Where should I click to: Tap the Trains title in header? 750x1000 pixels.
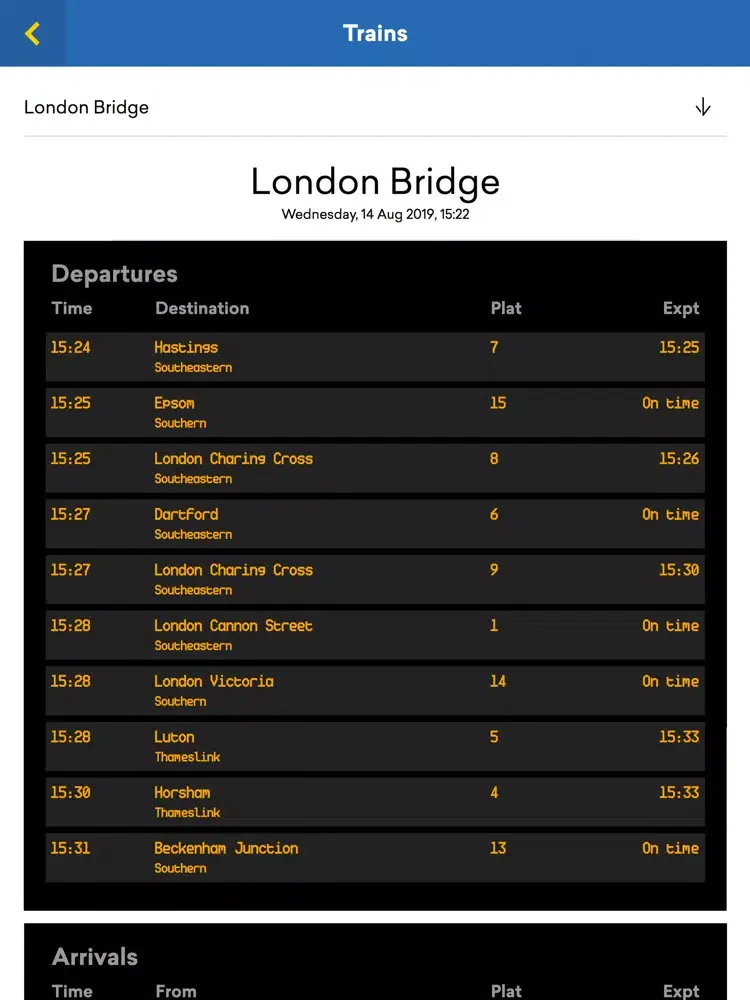coord(375,33)
